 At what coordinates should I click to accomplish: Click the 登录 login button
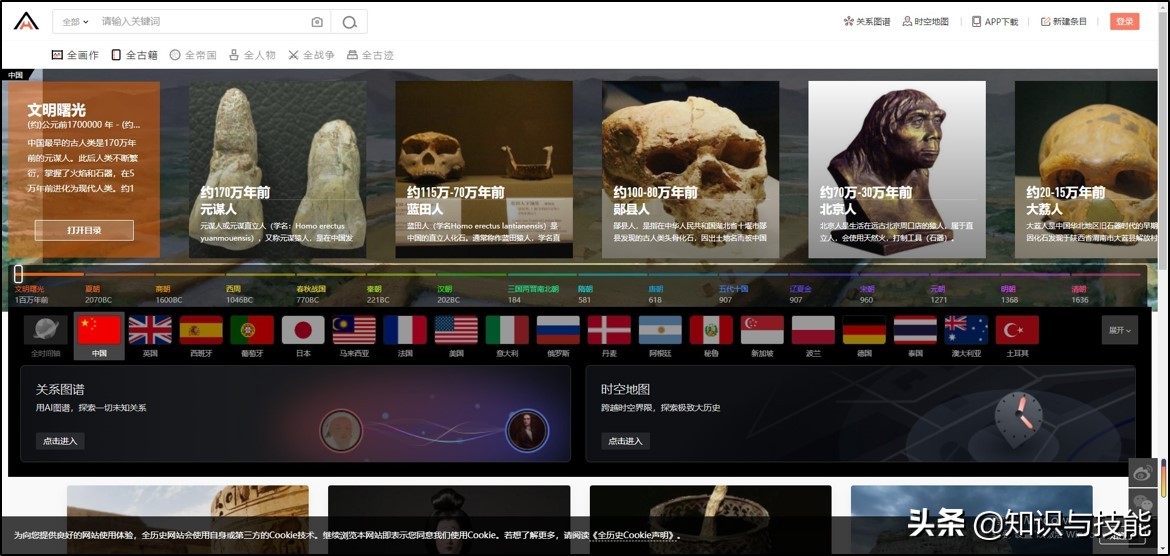[1124, 22]
